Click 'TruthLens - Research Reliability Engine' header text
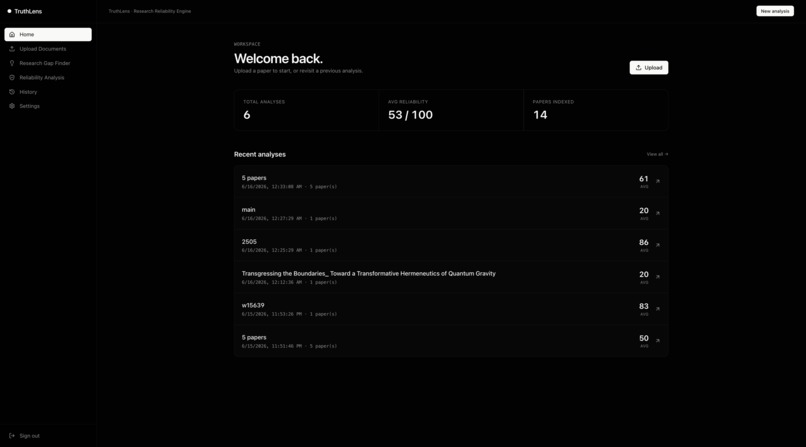806x447 pixels. point(150,11)
